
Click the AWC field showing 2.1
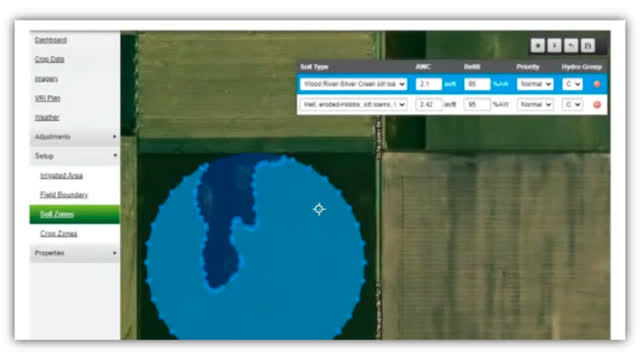[429, 84]
